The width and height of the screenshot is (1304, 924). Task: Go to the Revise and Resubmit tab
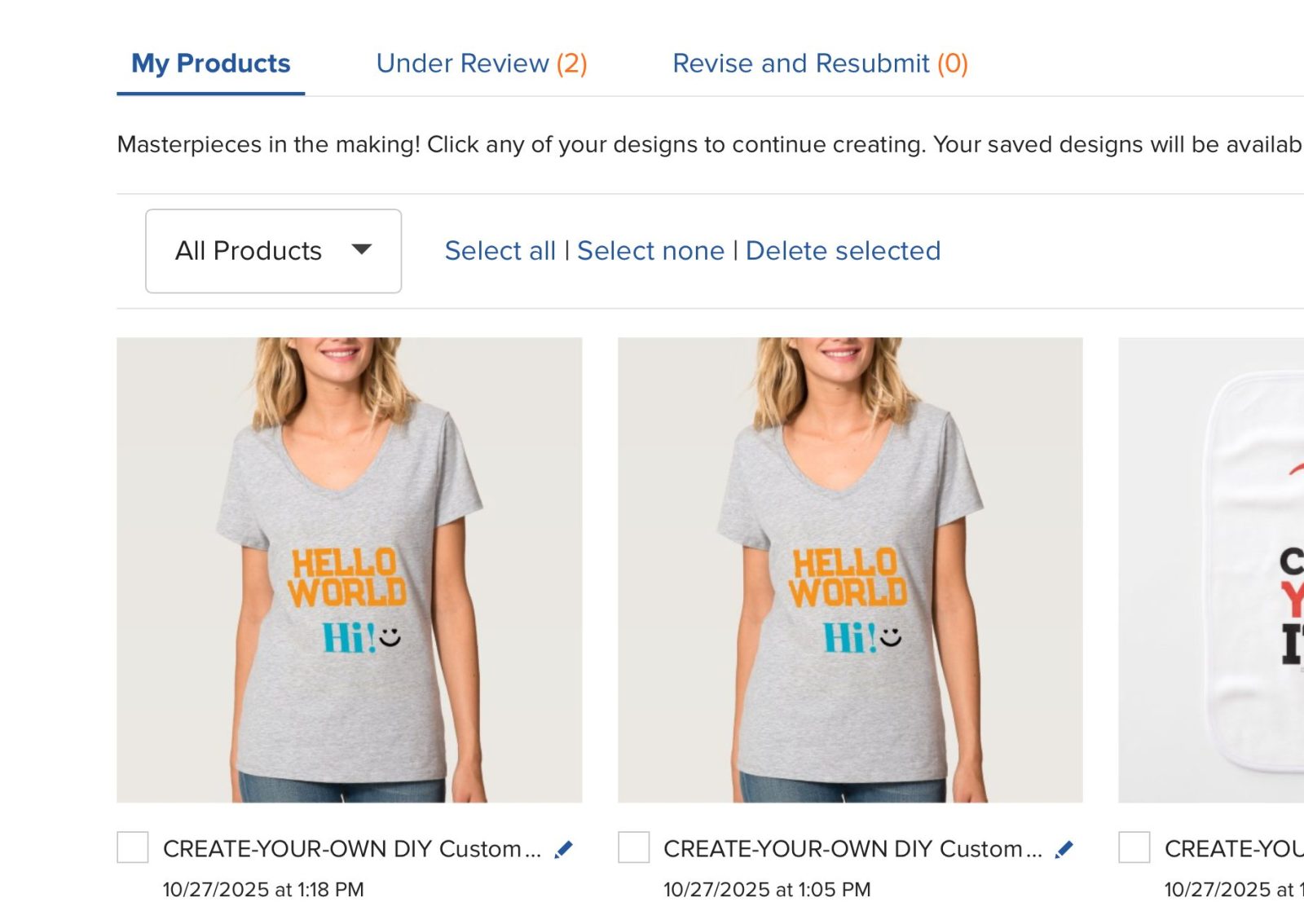tap(819, 64)
